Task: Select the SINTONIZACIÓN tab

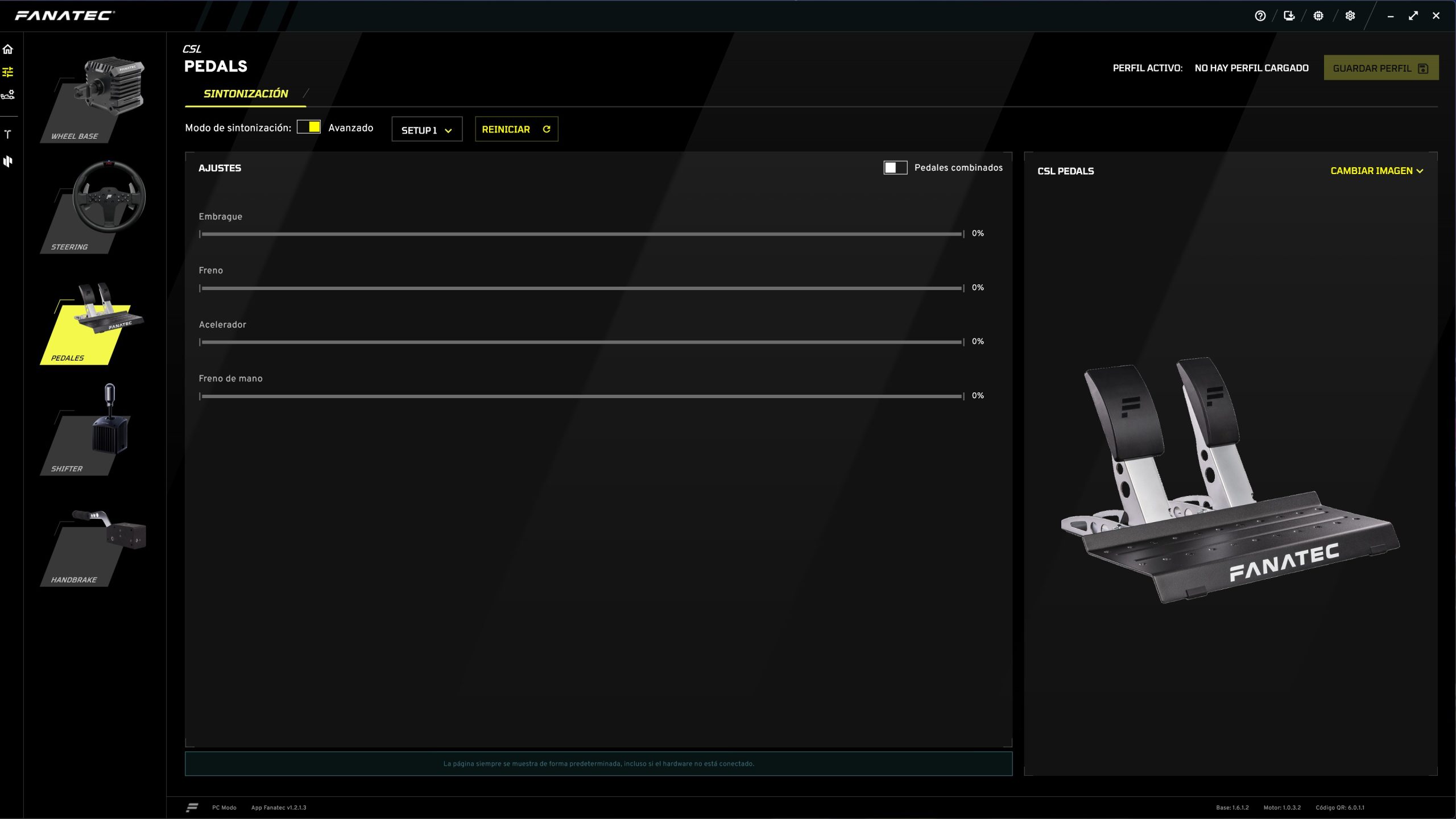Action: pyautogui.click(x=246, y=94)
